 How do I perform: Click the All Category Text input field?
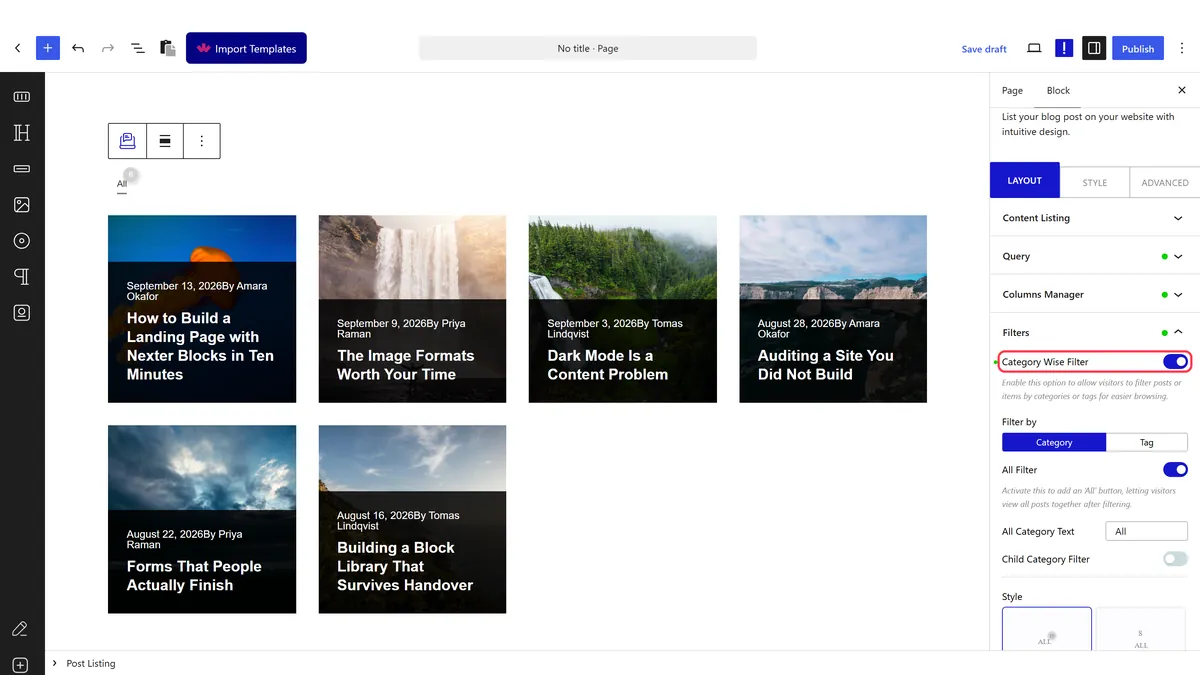pyautogui.click(x=1146, y=531)
